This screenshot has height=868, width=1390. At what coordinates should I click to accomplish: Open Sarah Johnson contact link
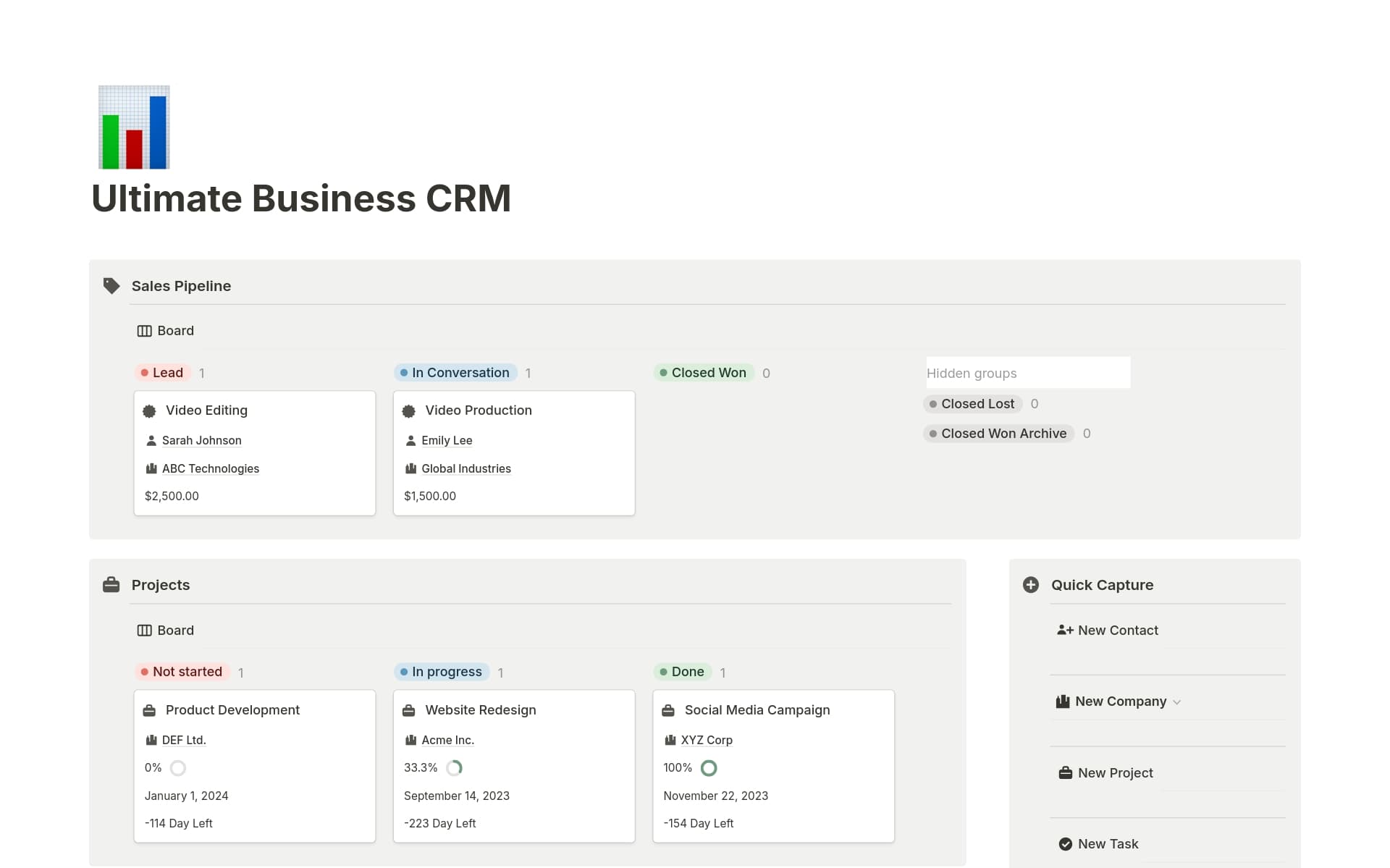pyautogui.click(x=201, y=441)
